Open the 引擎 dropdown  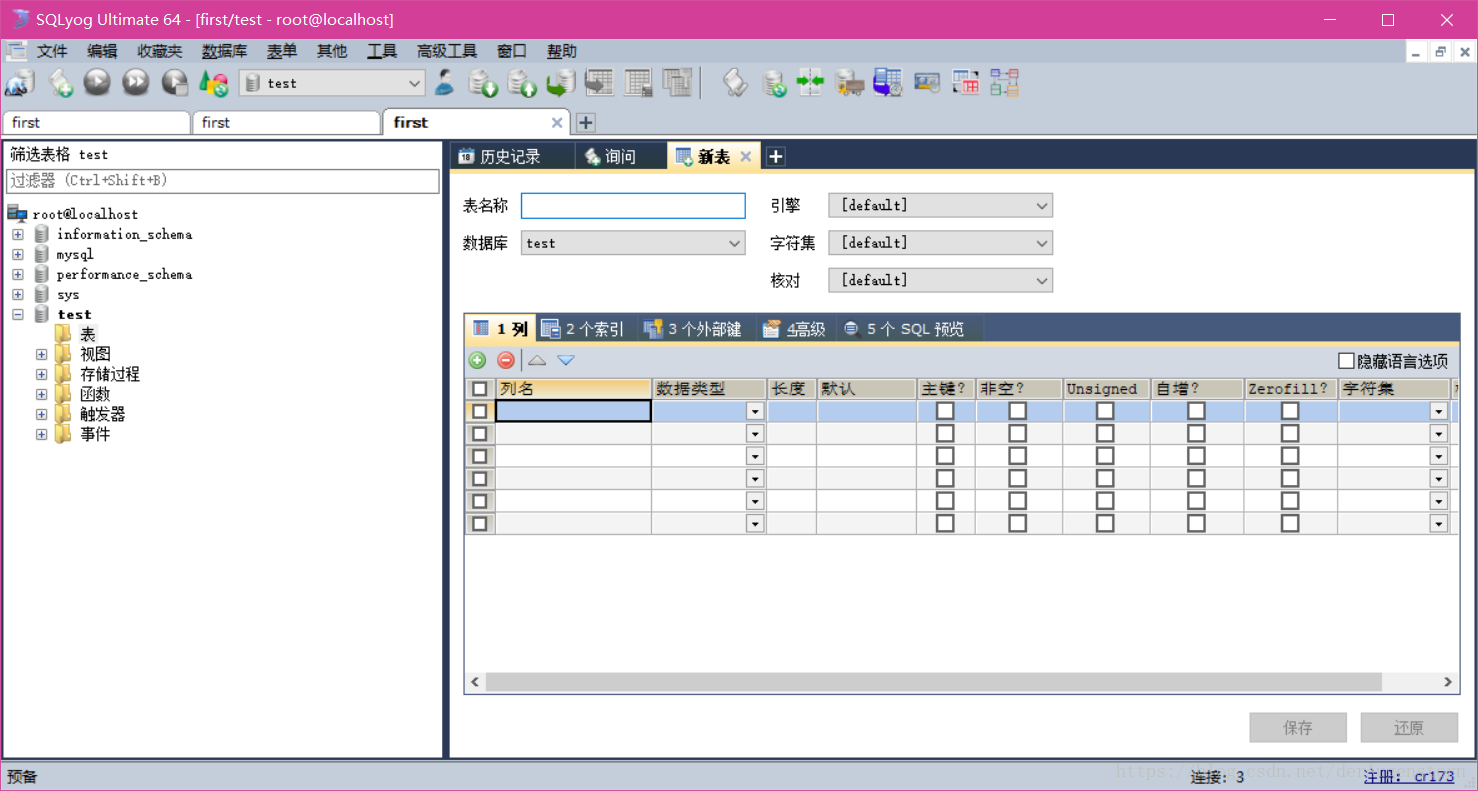941,205
